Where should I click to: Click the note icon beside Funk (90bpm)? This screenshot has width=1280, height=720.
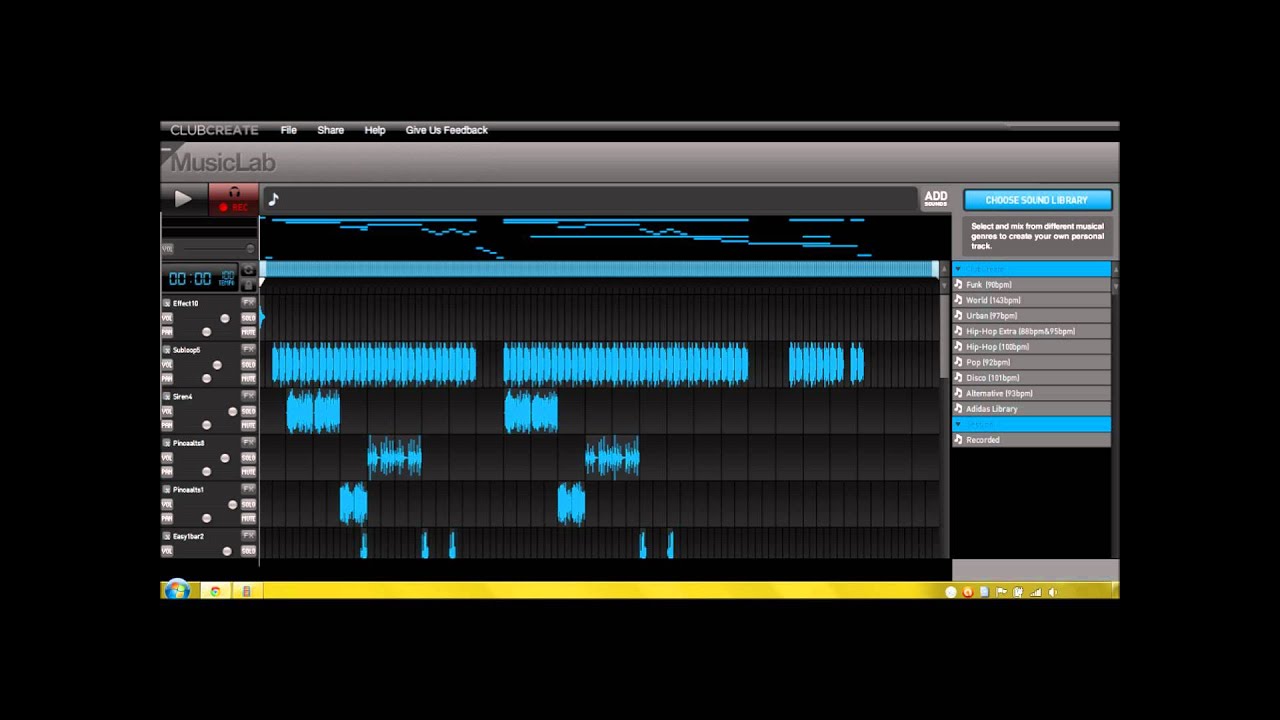[958, 284]
